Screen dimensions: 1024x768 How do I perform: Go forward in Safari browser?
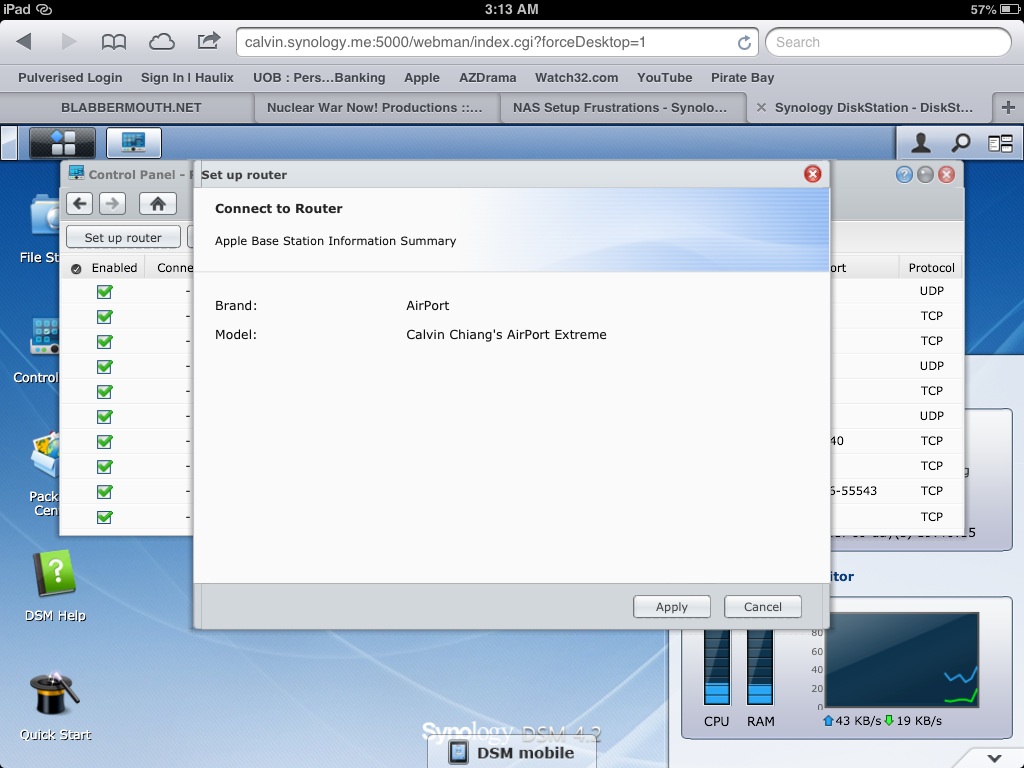[x=69, y=42]
